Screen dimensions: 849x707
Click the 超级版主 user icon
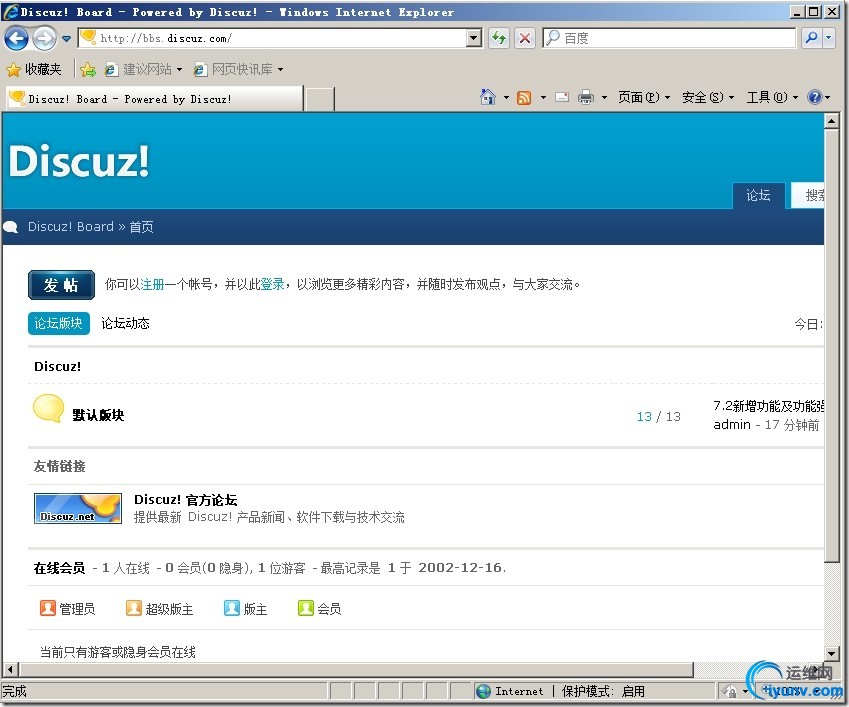[133, 608]
